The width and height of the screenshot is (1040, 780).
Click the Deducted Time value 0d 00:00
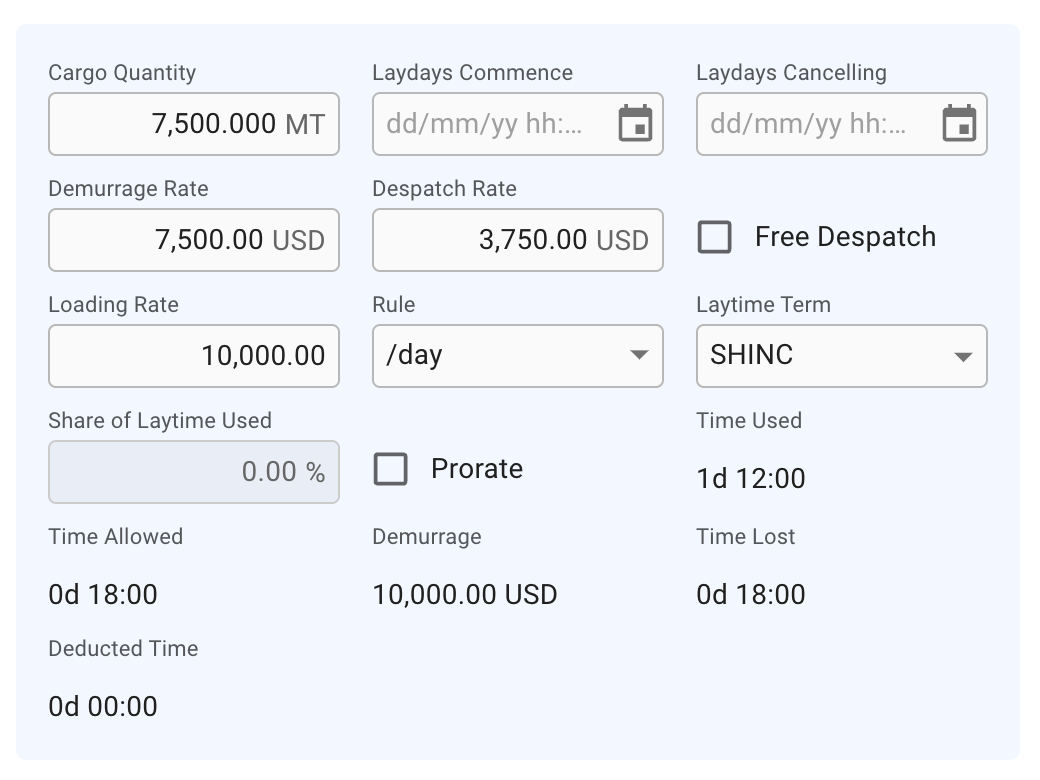103,707
